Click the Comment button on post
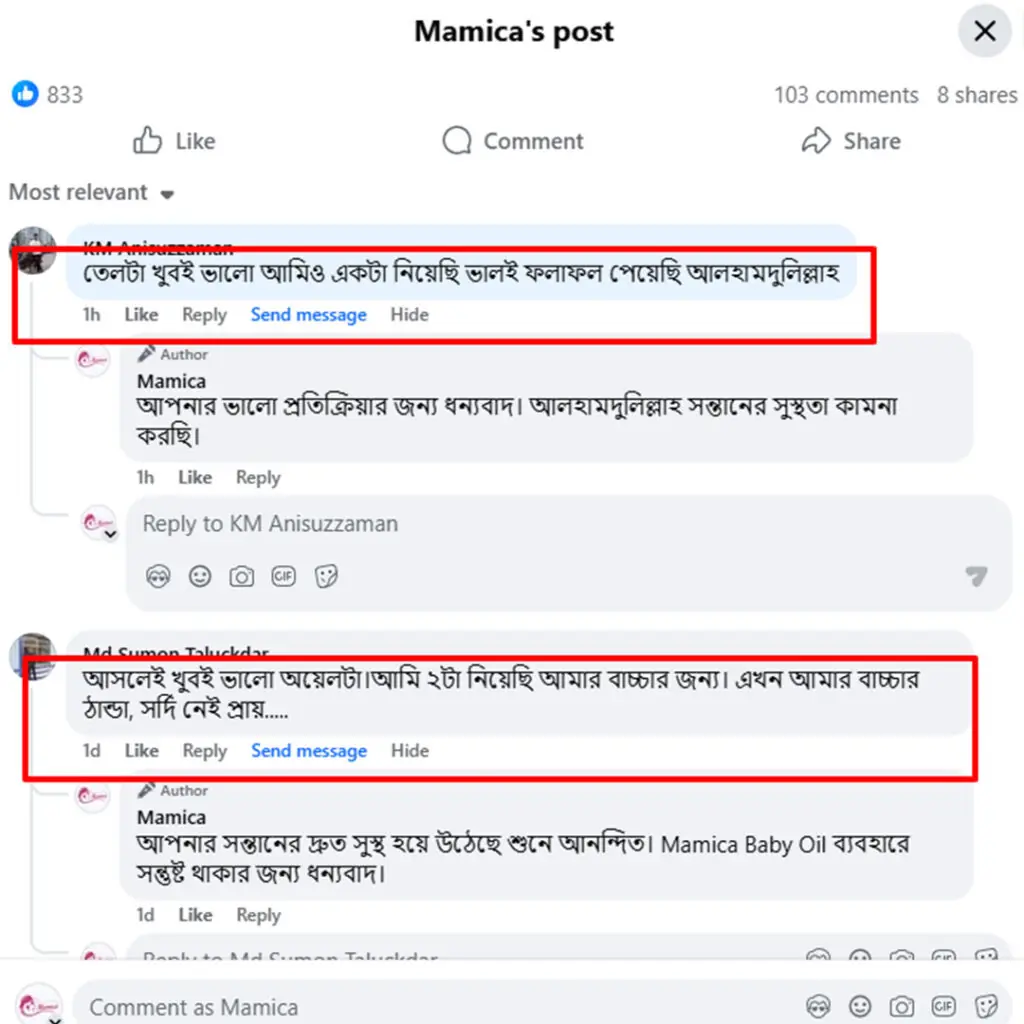 coord(513,141)
